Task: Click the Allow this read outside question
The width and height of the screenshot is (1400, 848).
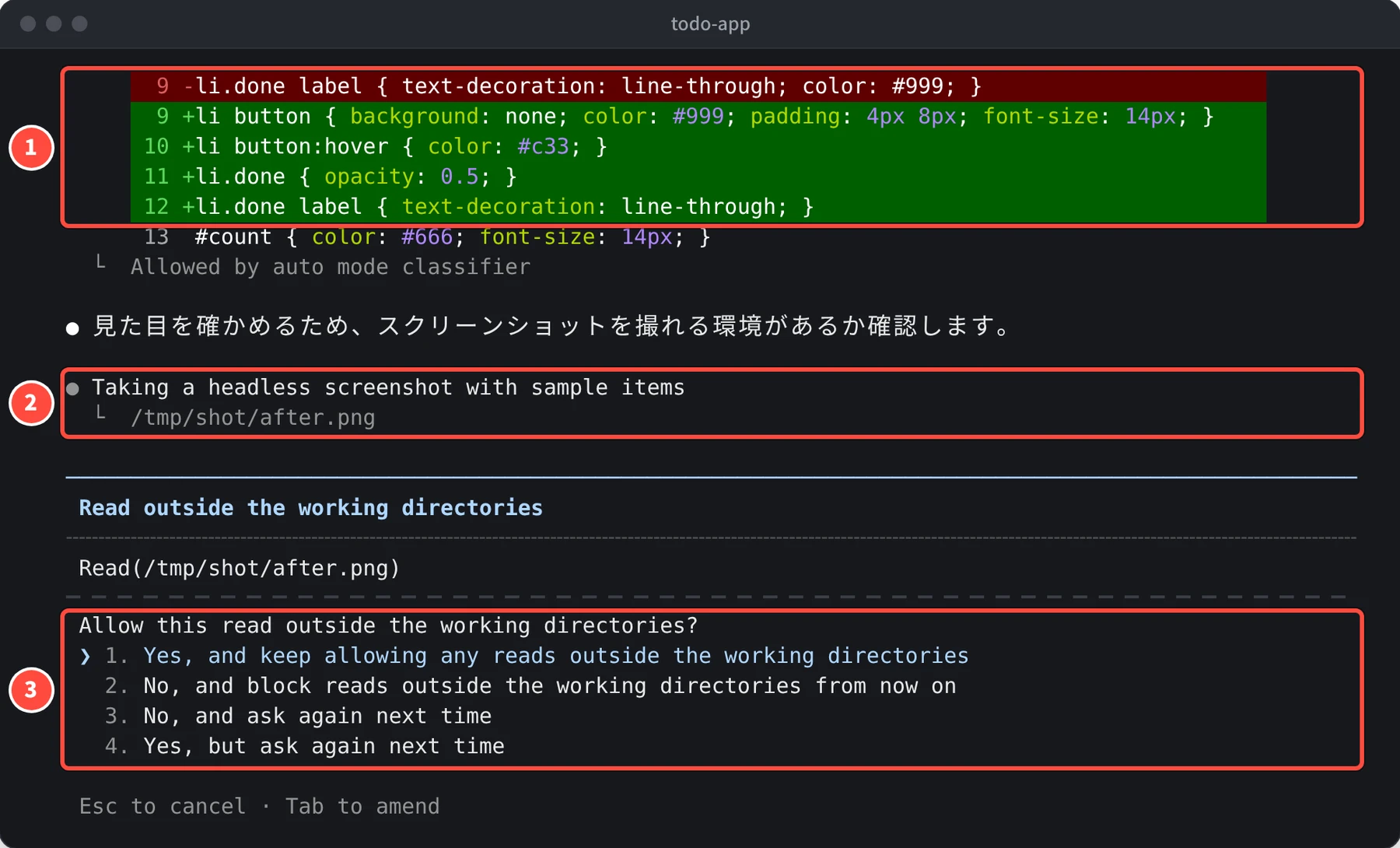Action: pyautogui.click(x=388, y=625)
